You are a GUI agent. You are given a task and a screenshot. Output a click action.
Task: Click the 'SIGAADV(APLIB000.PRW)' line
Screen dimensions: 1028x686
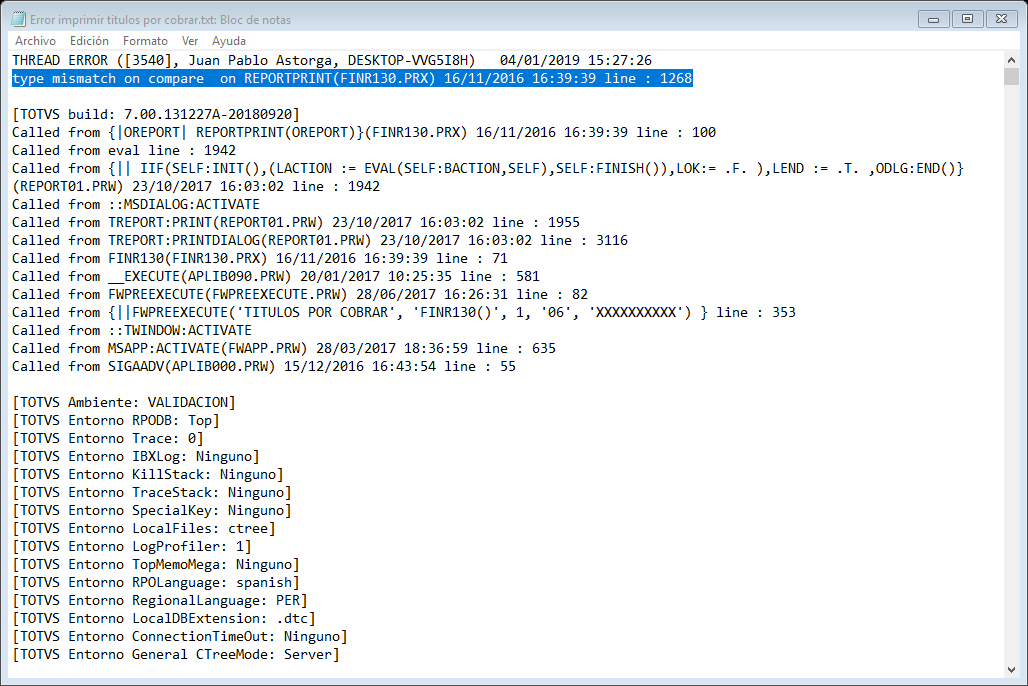coord(264,367)
